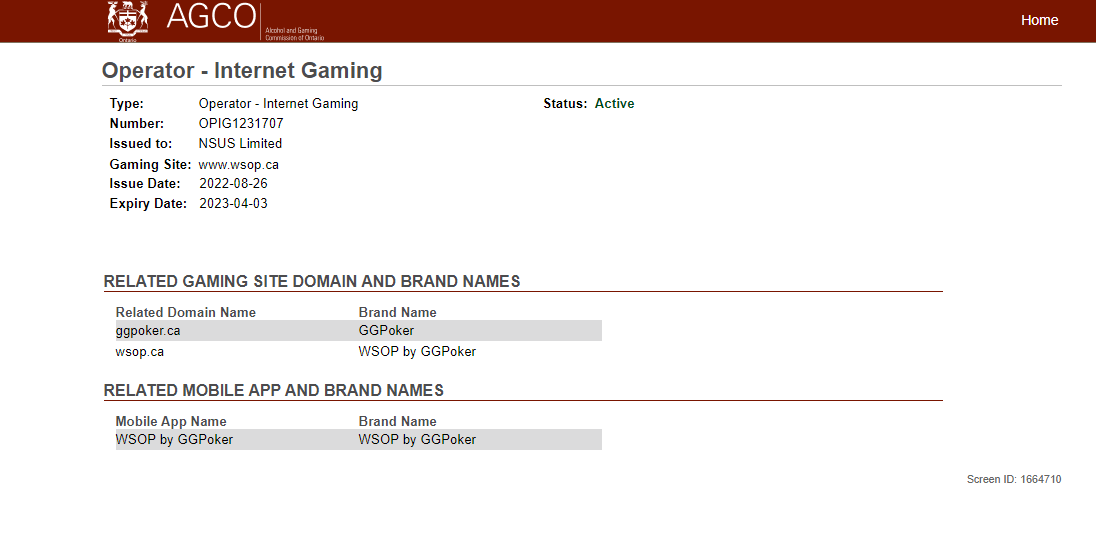Click the Type value Operator - Internet Gaming

[278, 104]
